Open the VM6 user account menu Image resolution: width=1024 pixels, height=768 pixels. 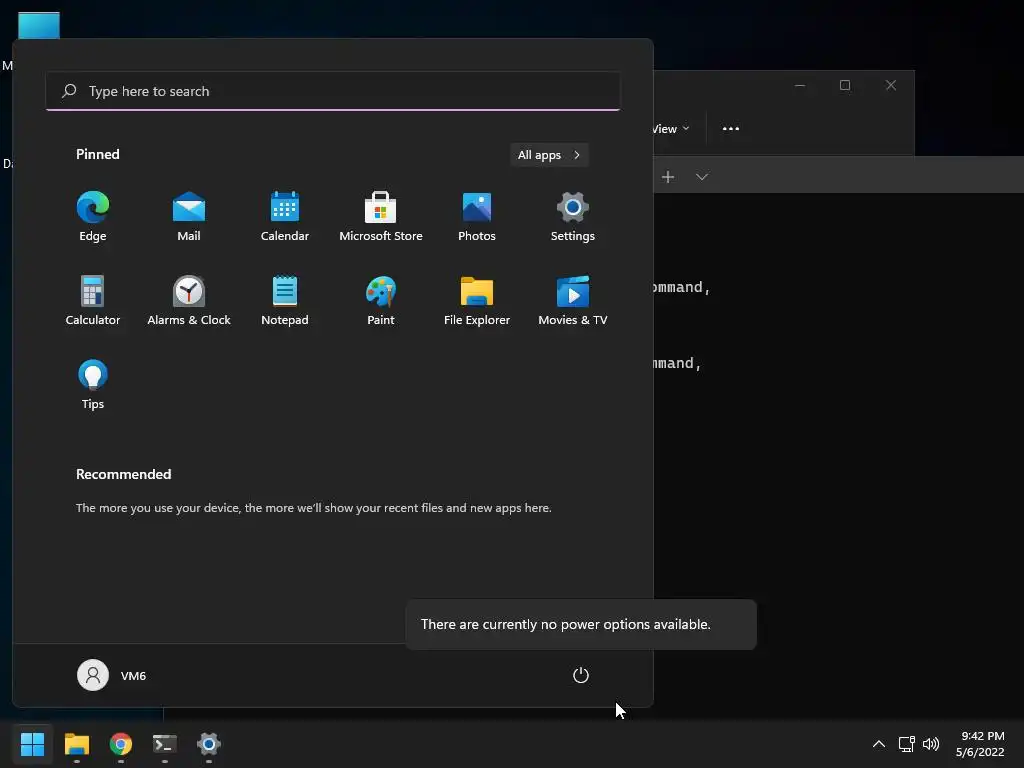pyautogui.click(x=112, y=675)
